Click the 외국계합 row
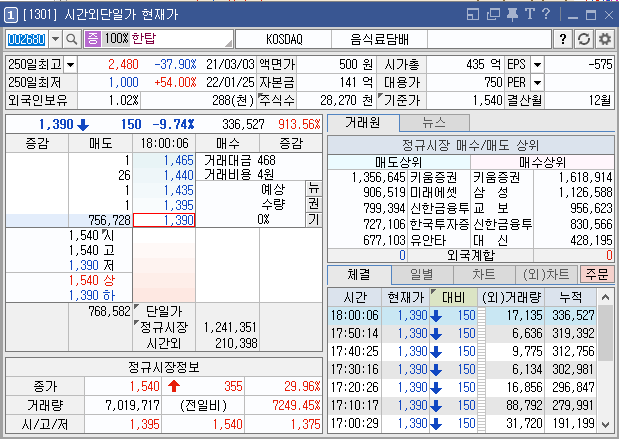 tap(471, 255)
